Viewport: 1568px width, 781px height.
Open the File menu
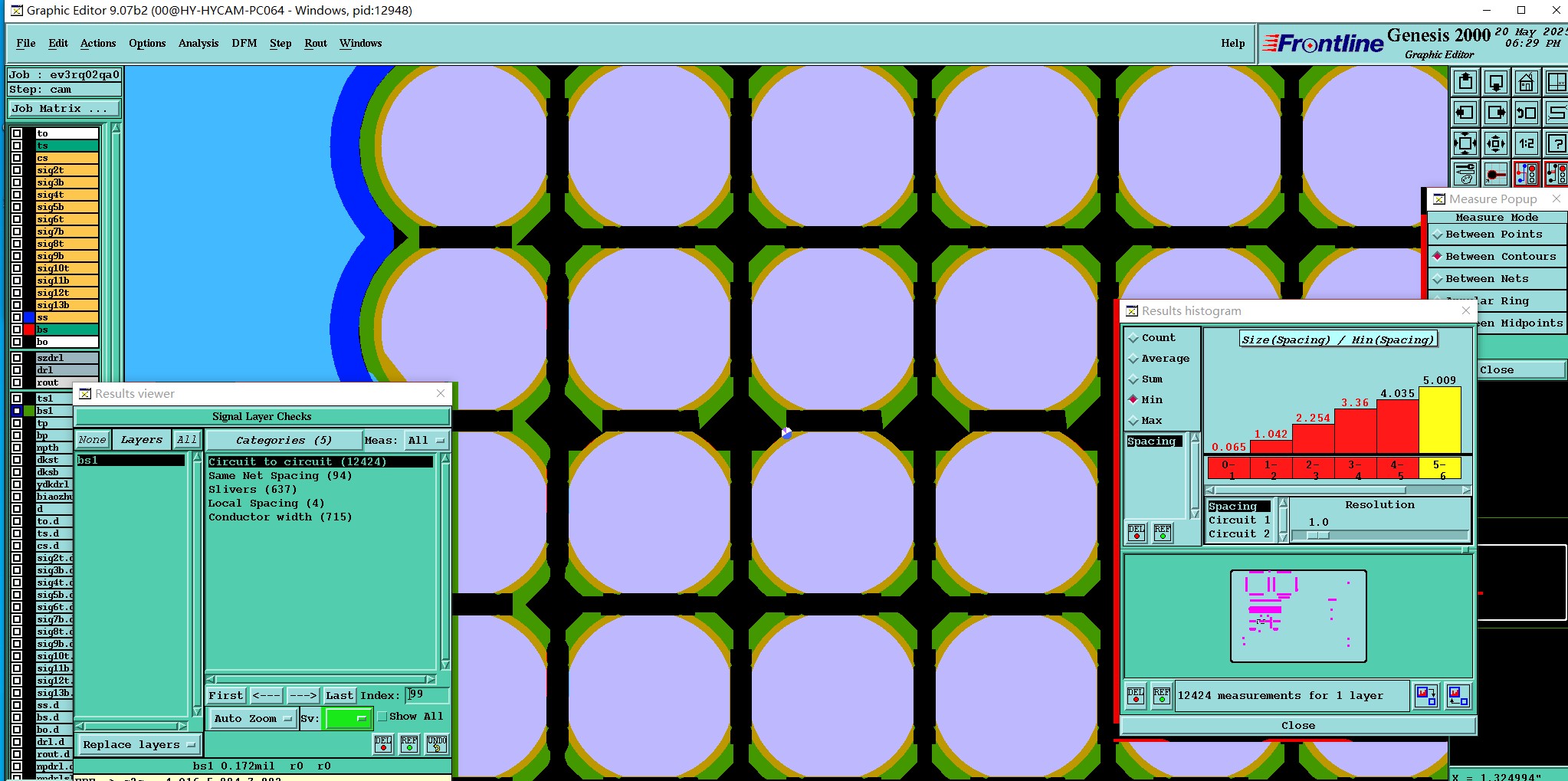point(26,44)
